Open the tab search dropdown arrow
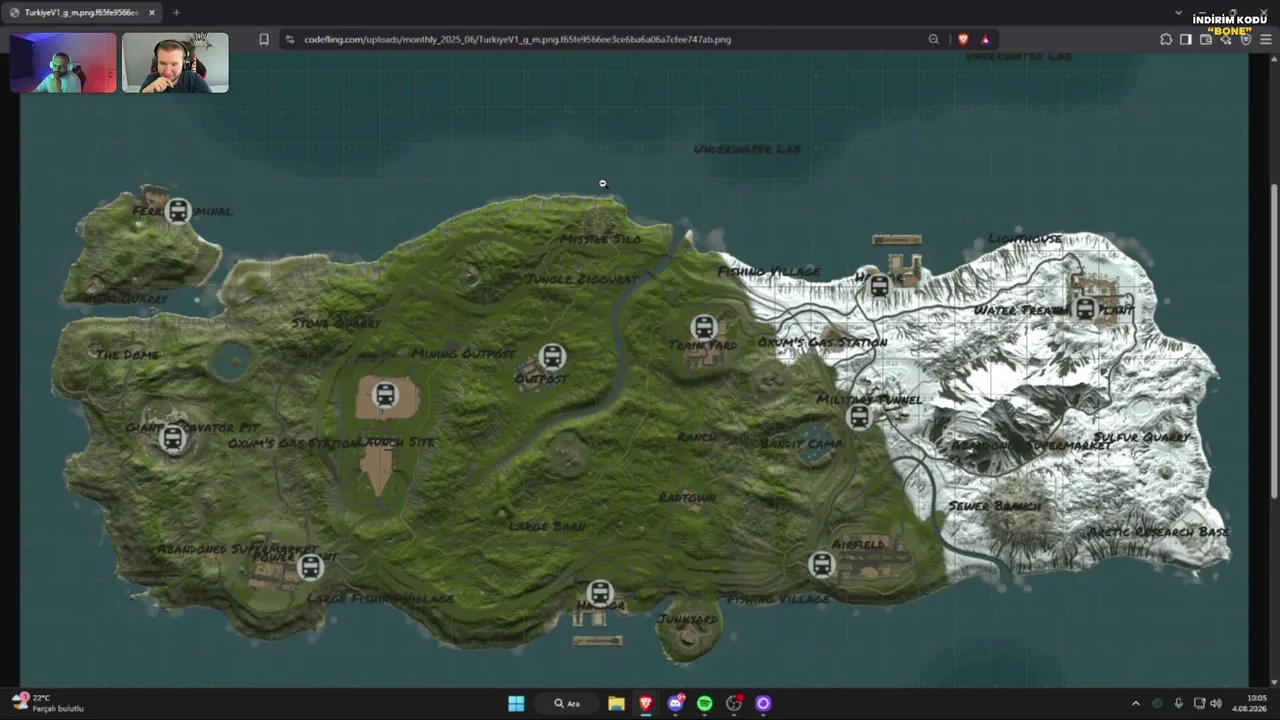The width and height of the screenshot is (1280, 720). point(1178,12)
